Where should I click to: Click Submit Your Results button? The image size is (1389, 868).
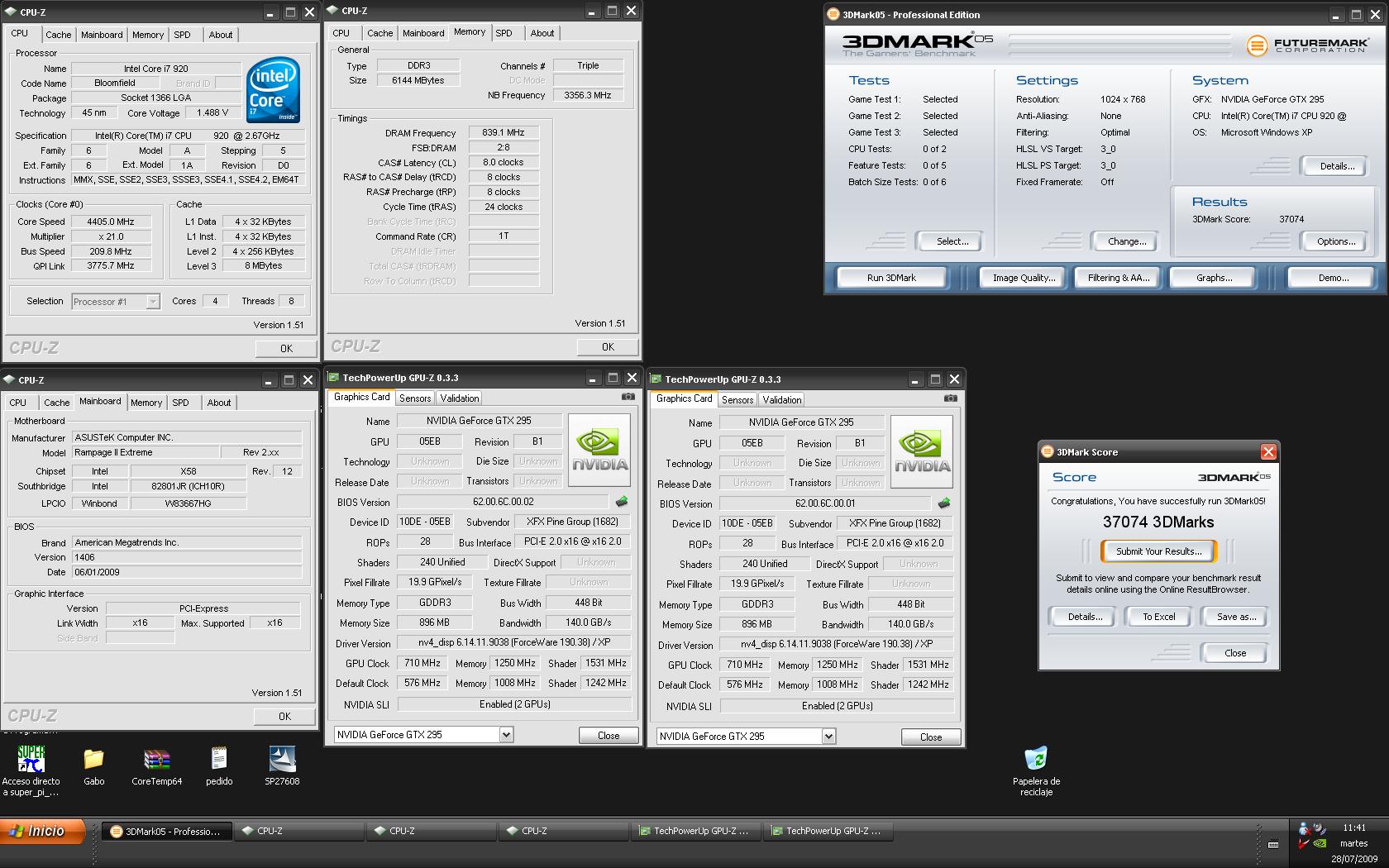pos(1158,551)
